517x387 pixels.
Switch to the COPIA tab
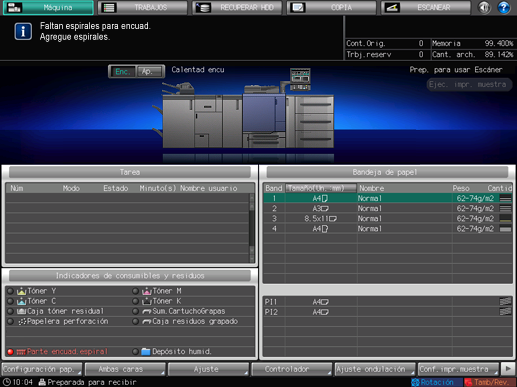332,7
